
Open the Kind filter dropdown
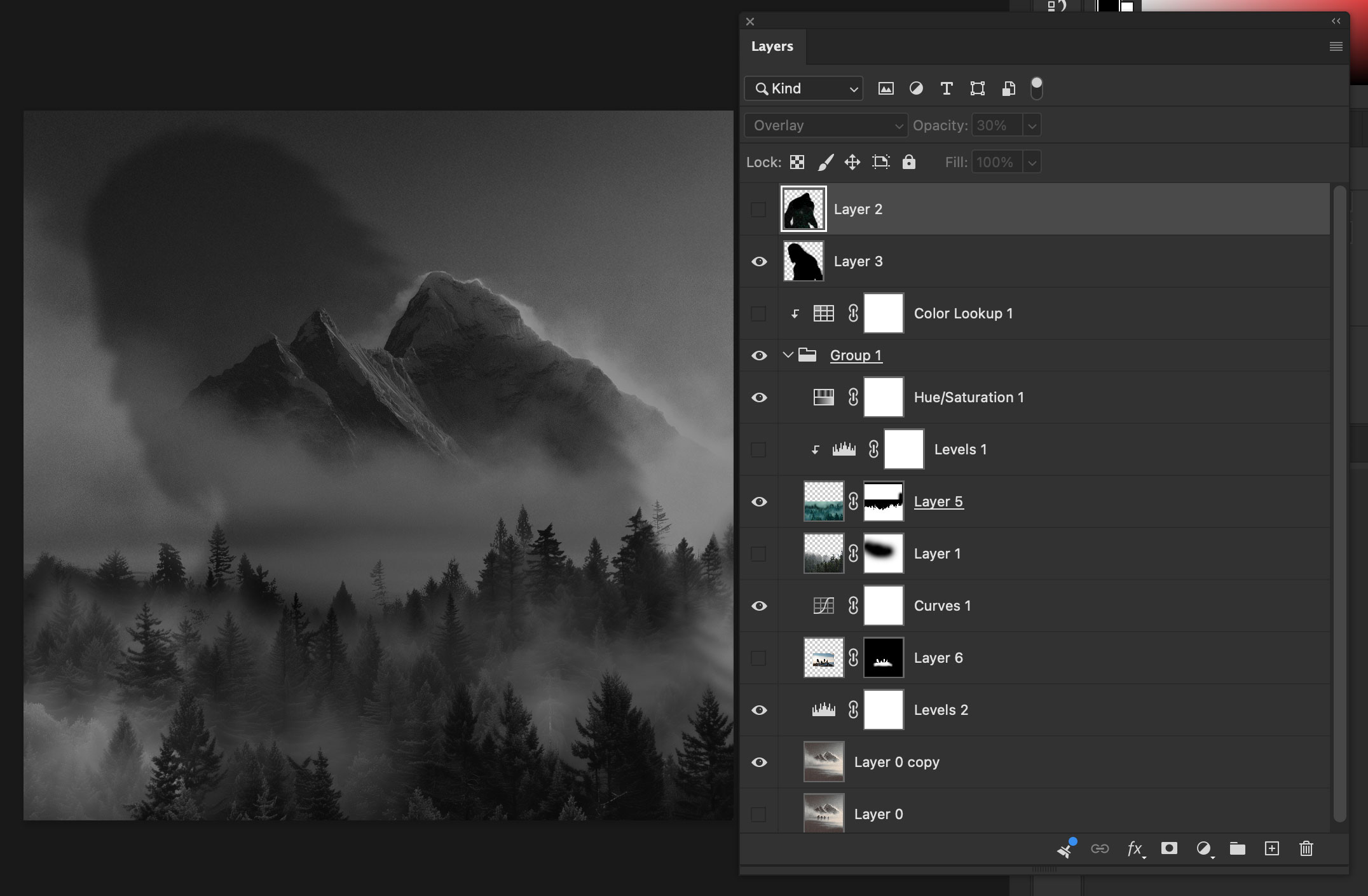[x=804, y=89]
